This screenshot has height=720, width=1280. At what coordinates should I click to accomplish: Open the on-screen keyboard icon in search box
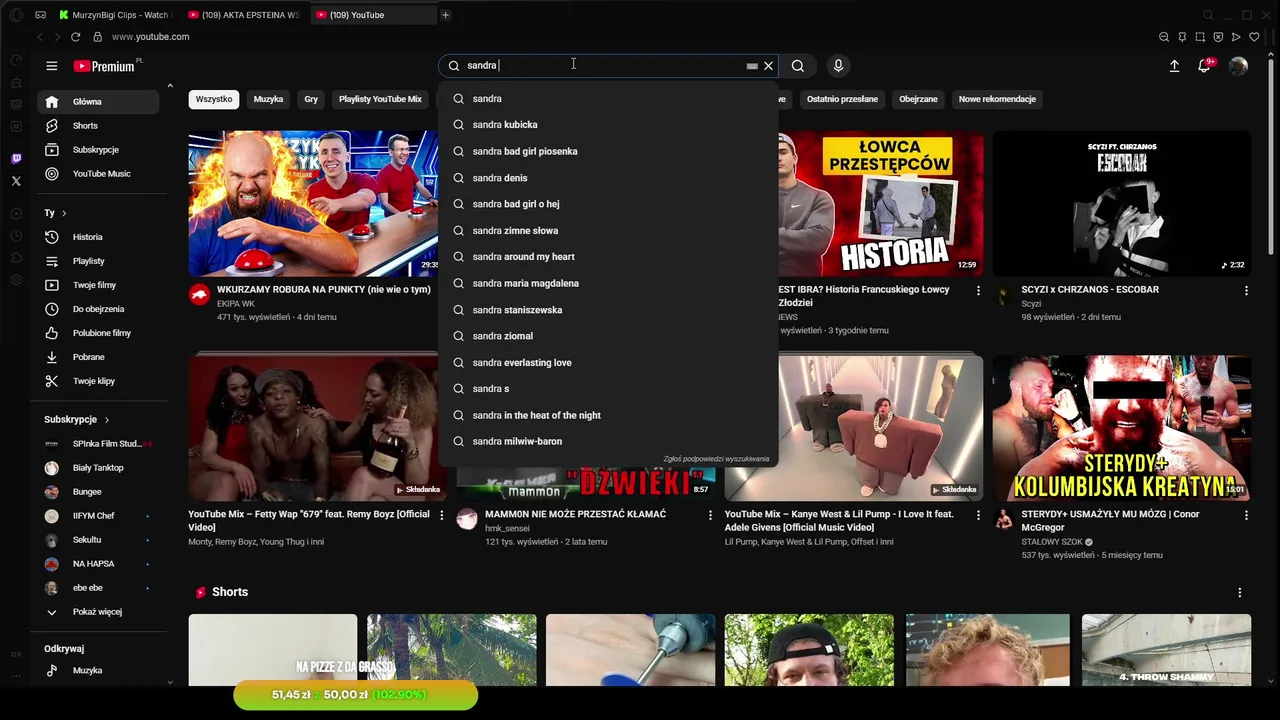click(x=752, y=66)
